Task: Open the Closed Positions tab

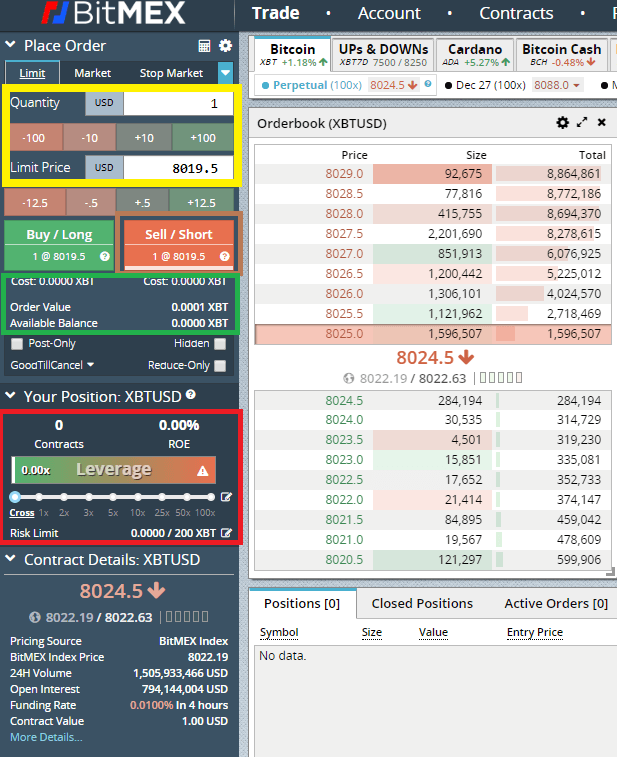Action: point(422,603)
